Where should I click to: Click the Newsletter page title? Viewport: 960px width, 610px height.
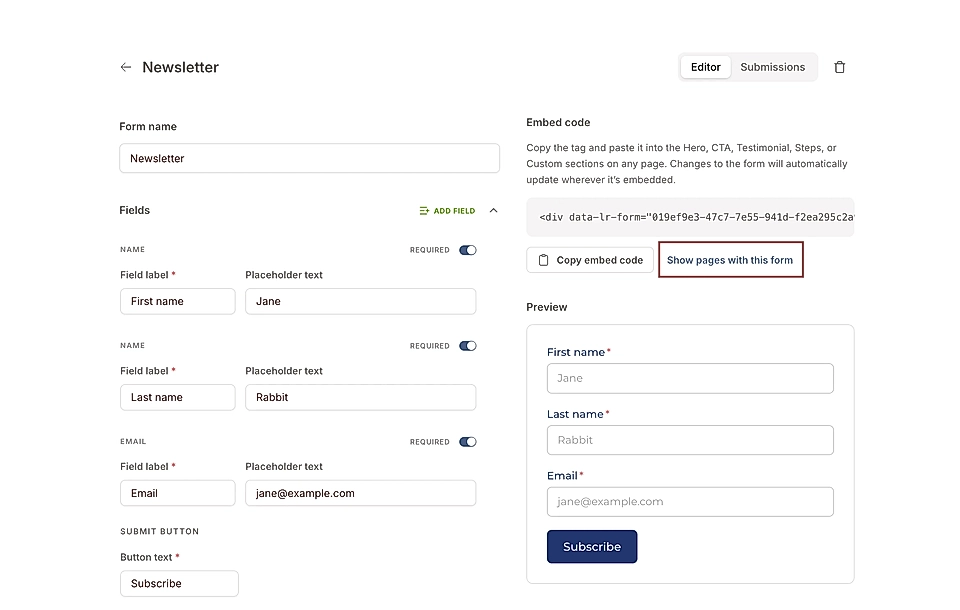(x=181, y=67)
